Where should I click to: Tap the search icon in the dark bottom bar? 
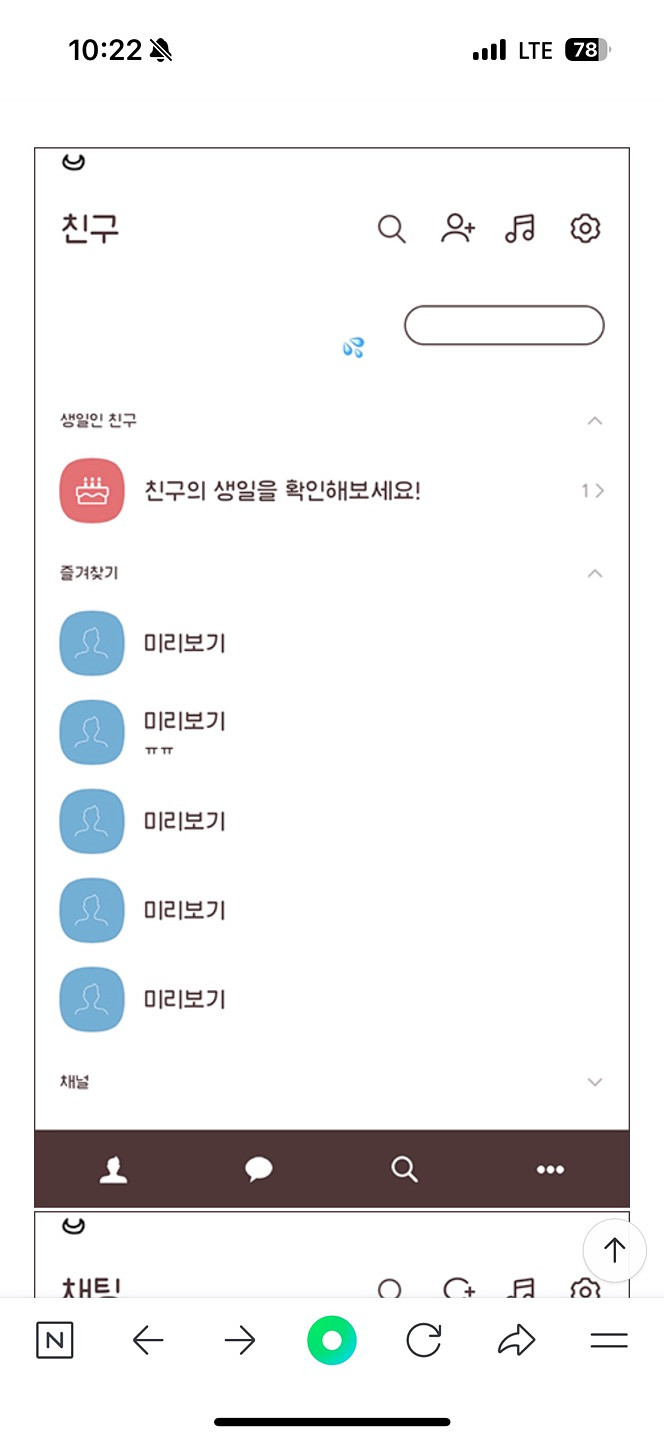pyautogui.click(x=404, y=1169)
